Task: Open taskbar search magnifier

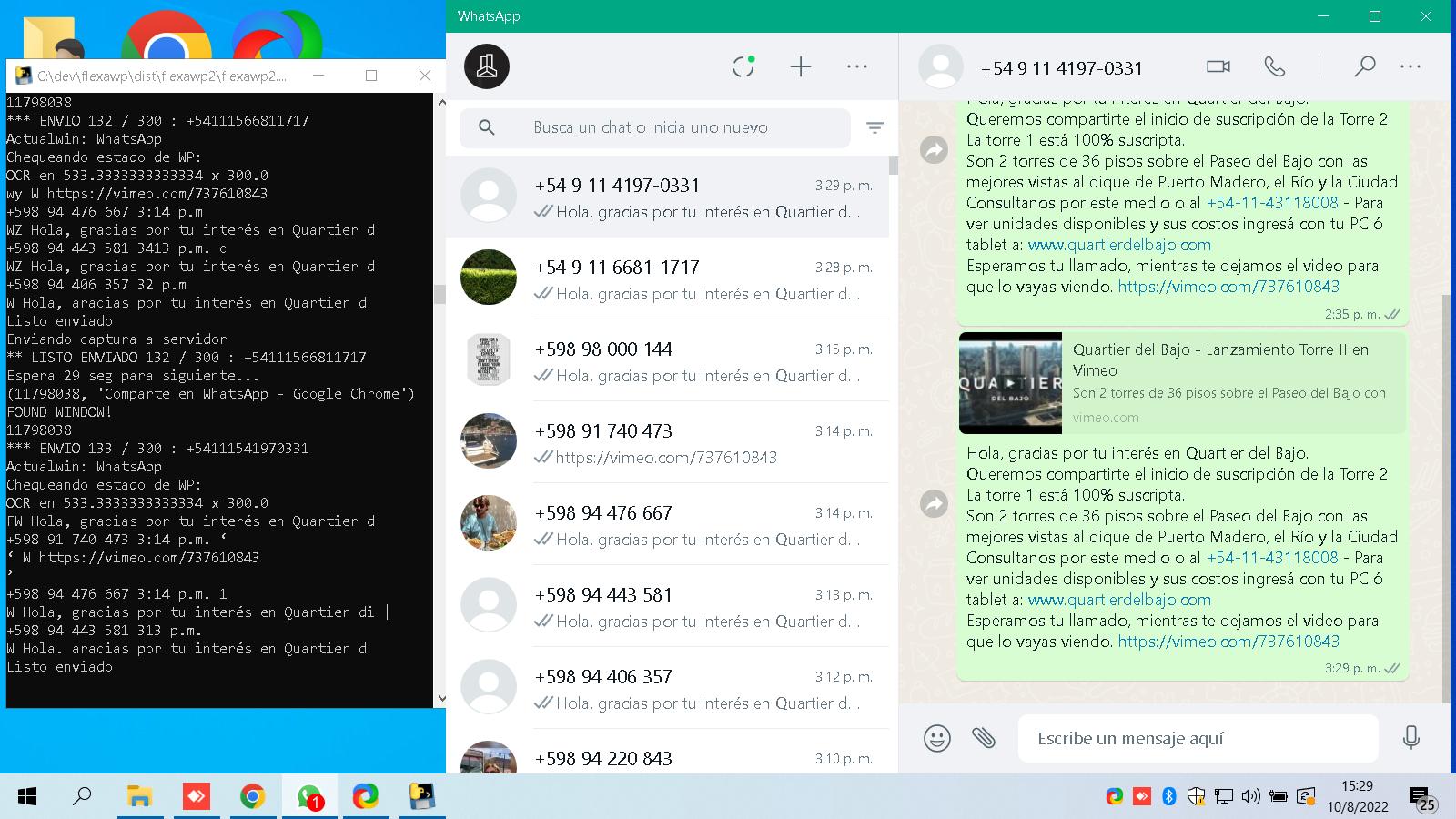Action: point(82,797)
